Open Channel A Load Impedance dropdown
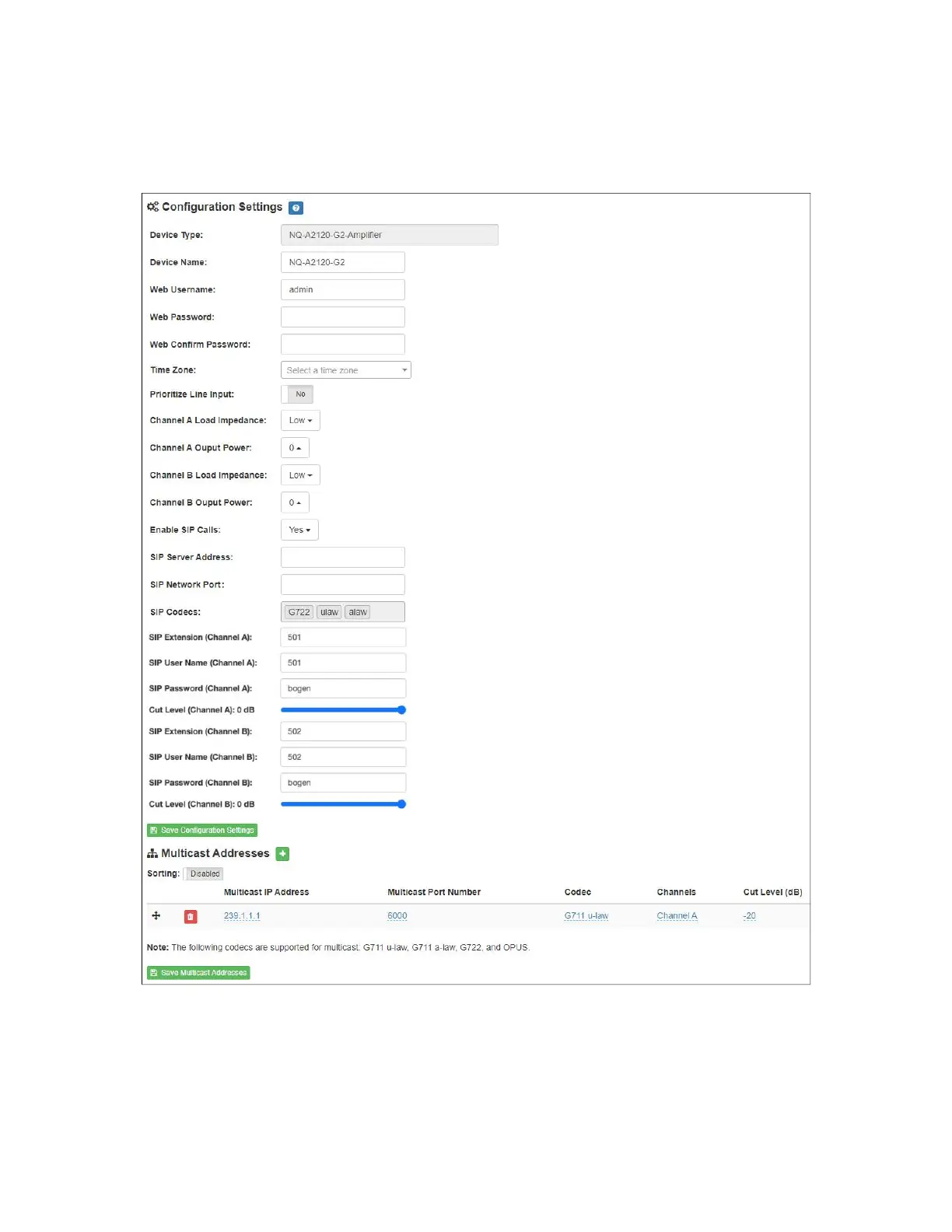This screenshot has height=1232, width=952. 300,421
